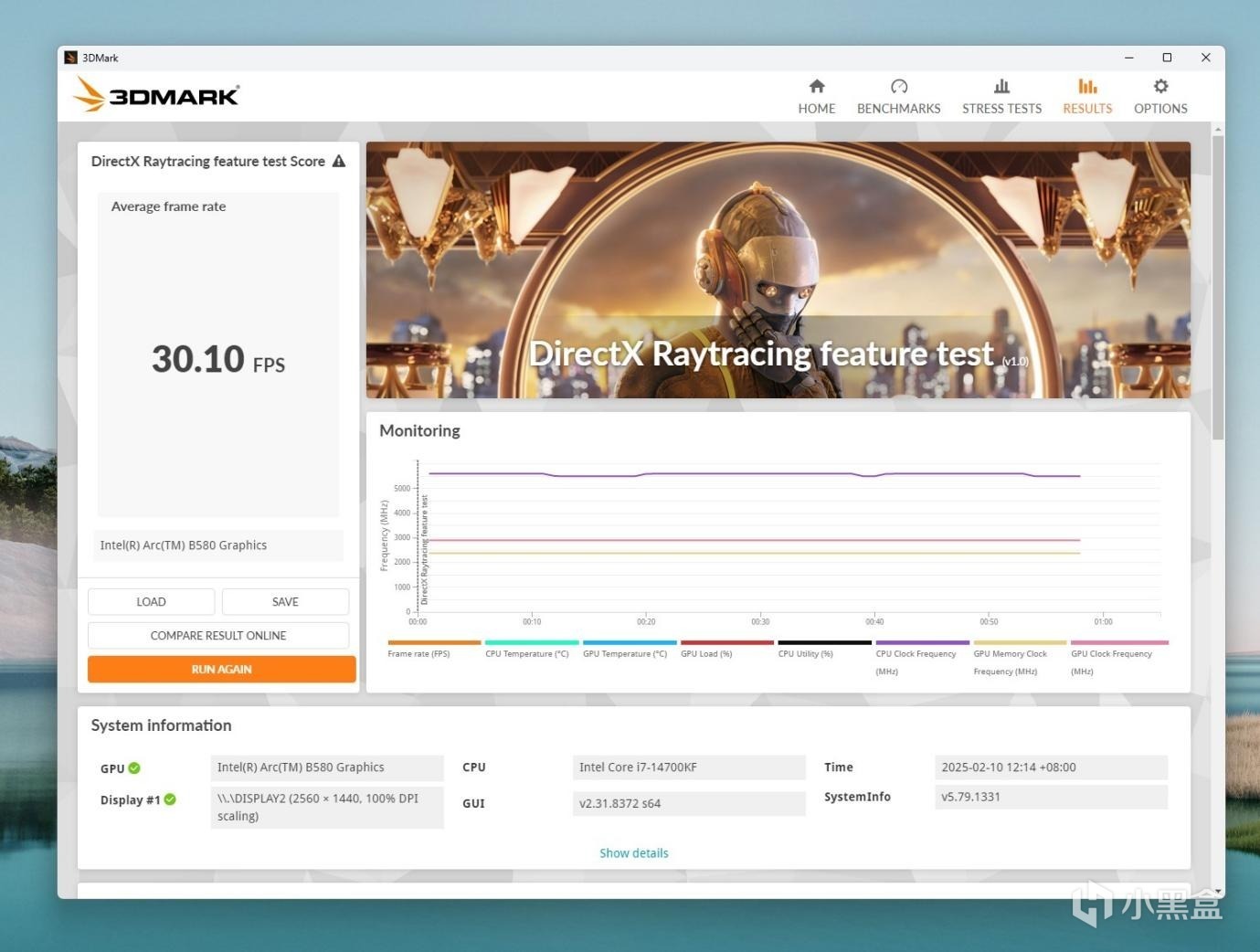Select the OPTIONS tab label

(x=1160, y=108)
